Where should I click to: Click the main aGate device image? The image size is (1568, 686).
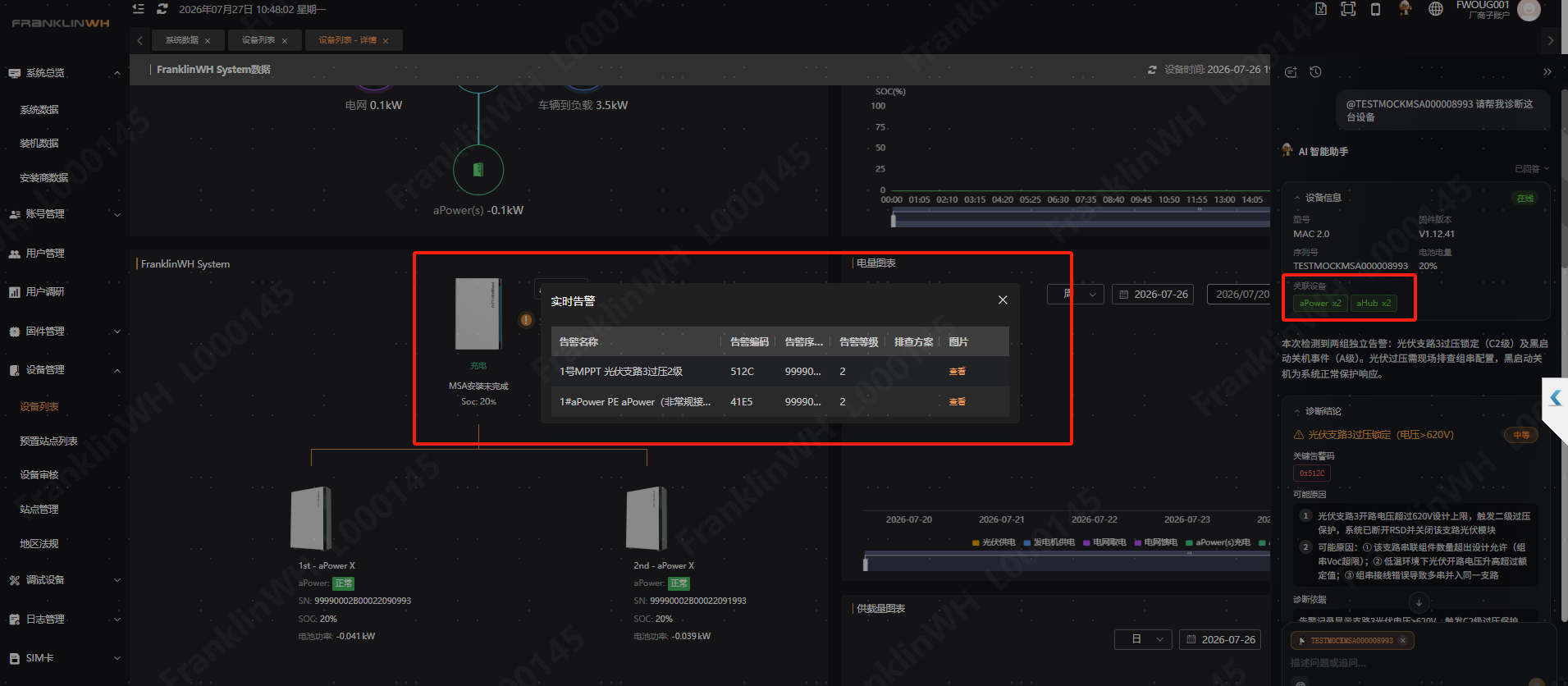[x=478, y=314]
